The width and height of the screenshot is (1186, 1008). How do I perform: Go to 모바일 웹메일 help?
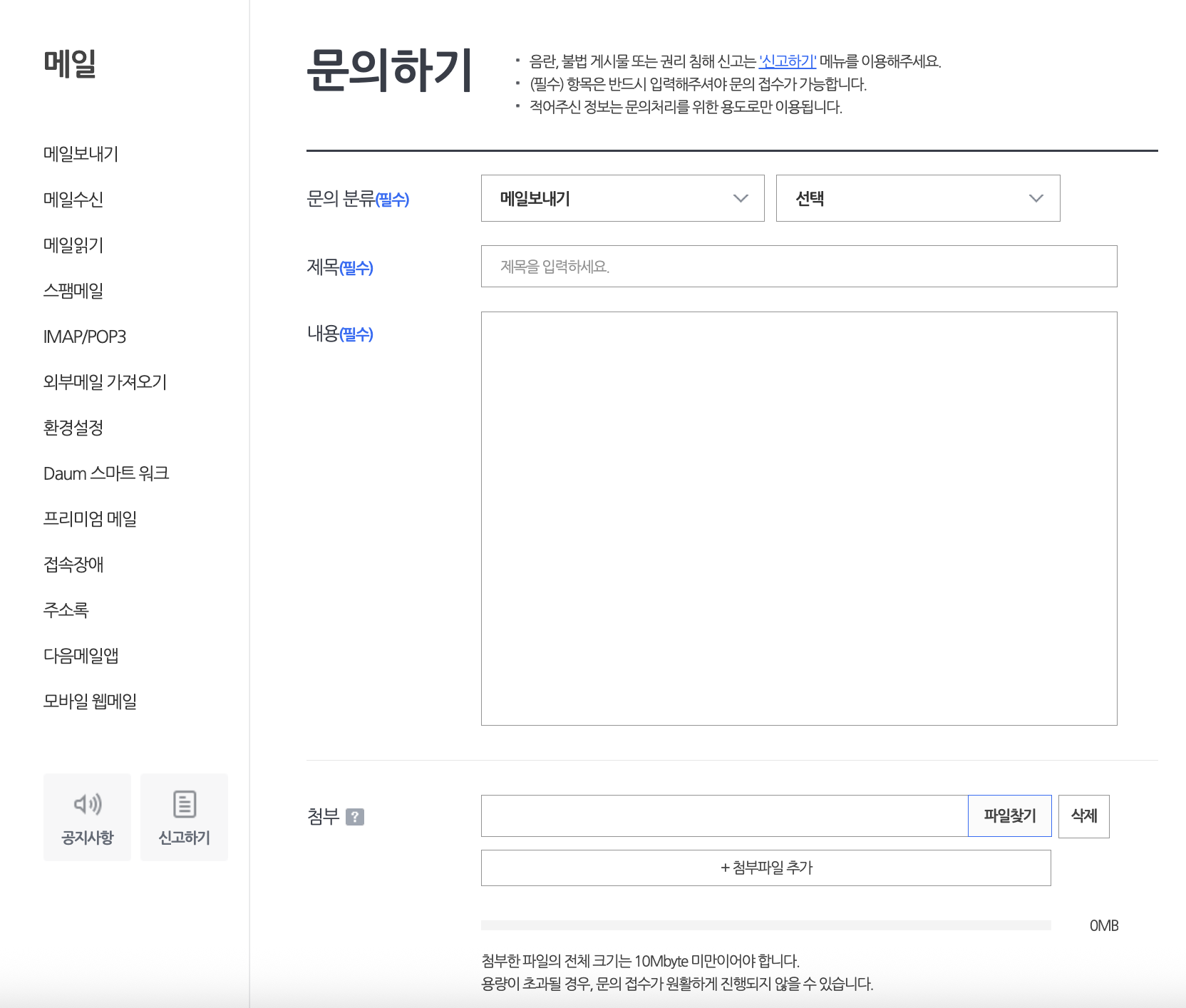91,701
